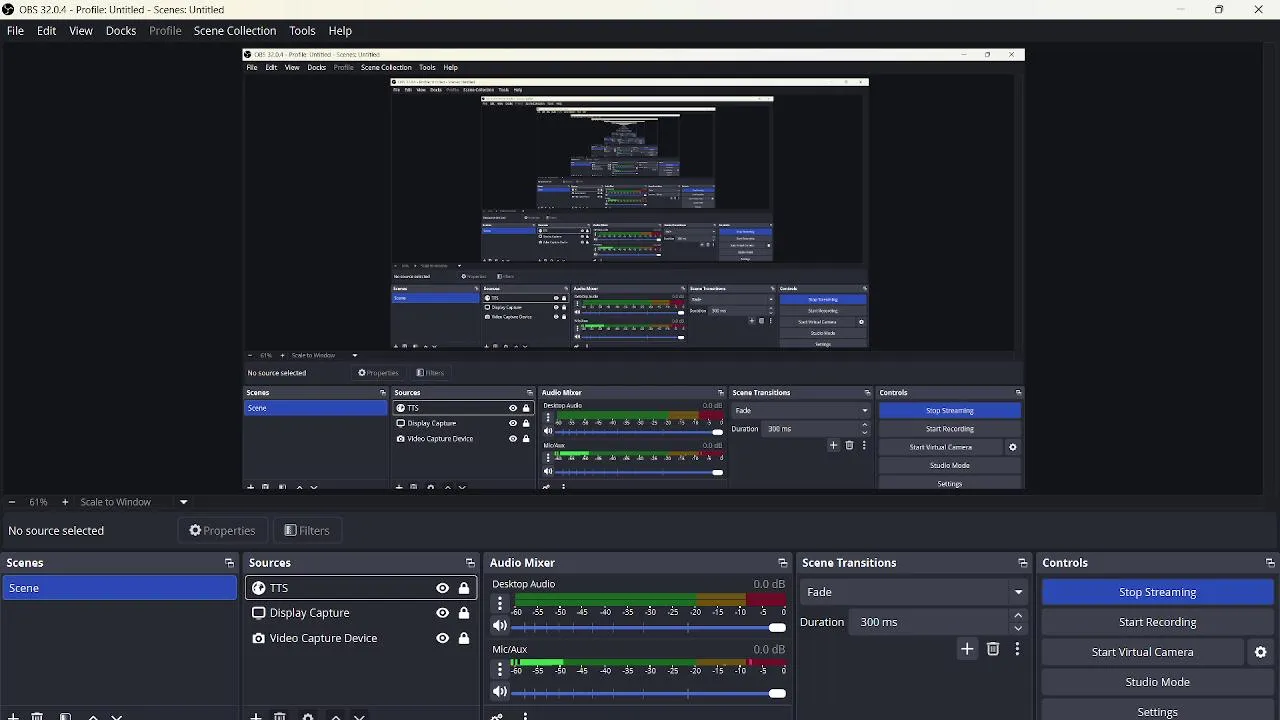The image size is (1280, 720).
Task: Open the File menu
Action: 15,31
